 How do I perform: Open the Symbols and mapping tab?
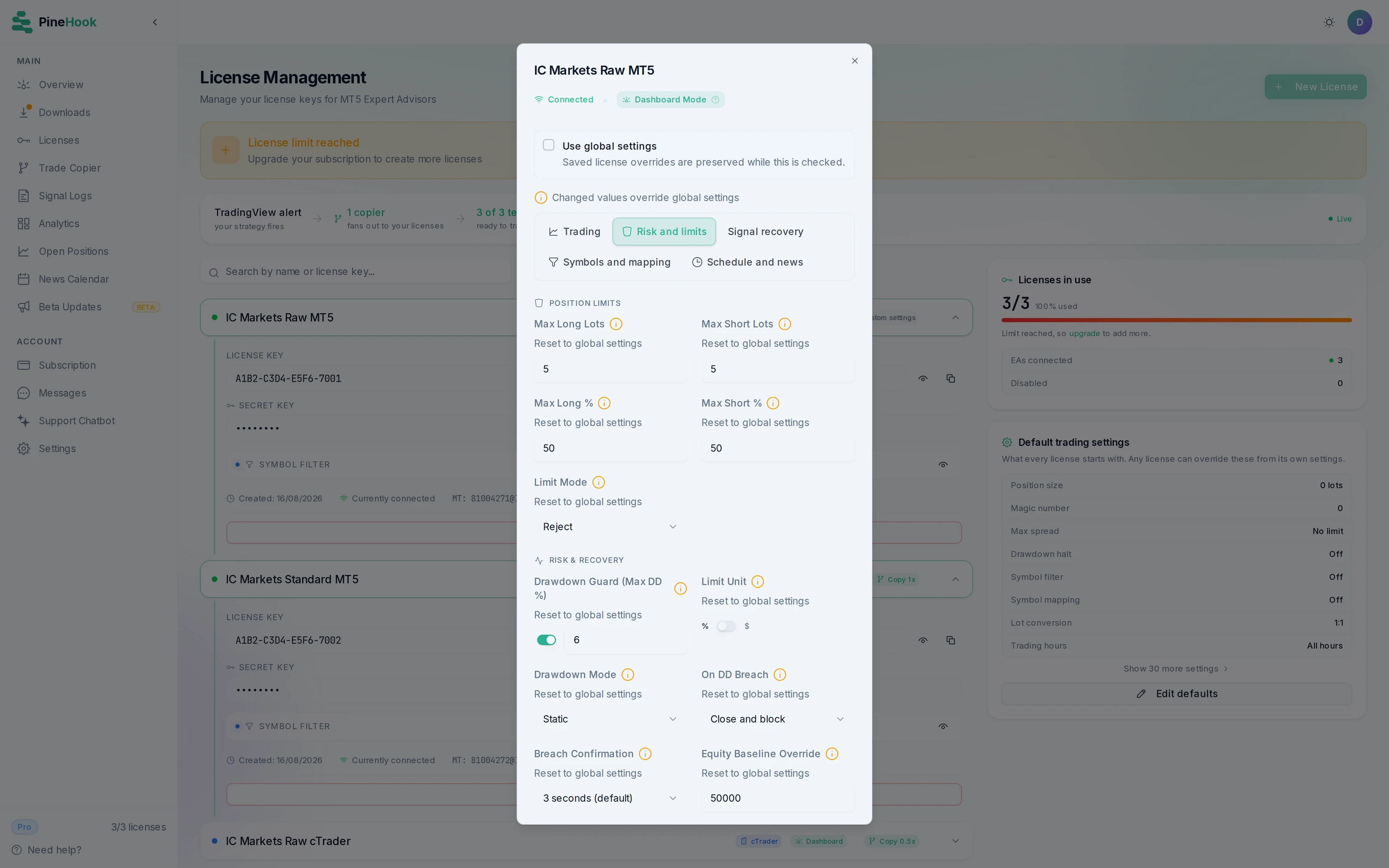(x=609, y=262)
